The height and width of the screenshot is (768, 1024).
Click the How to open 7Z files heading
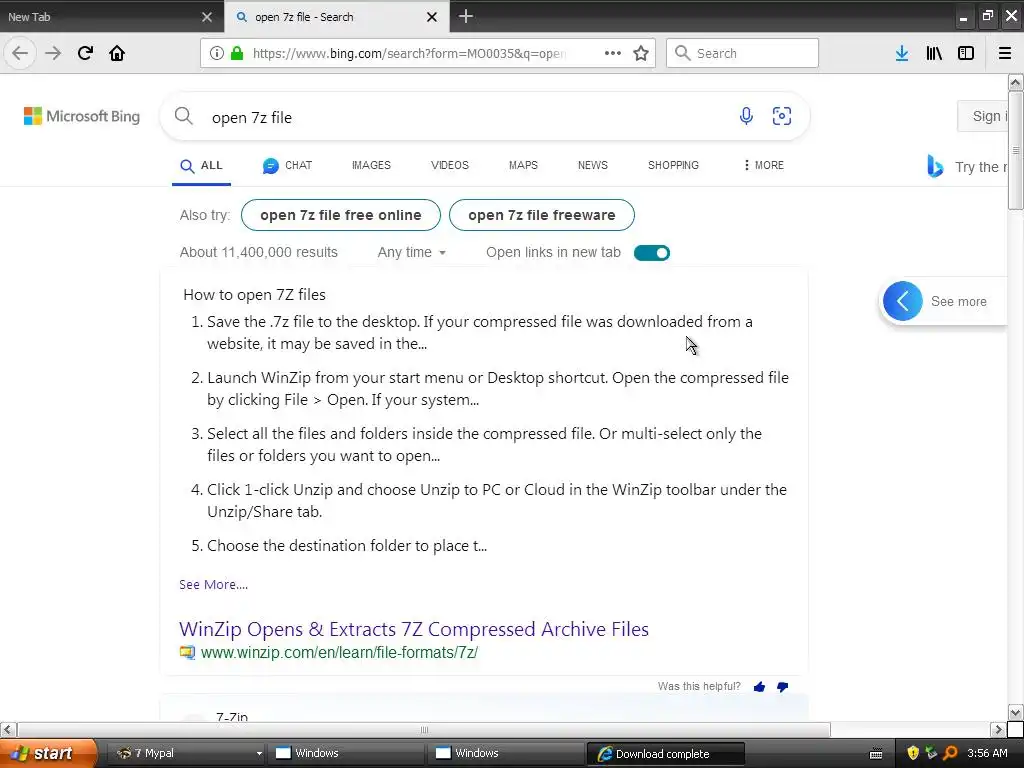tap(254, 295)
